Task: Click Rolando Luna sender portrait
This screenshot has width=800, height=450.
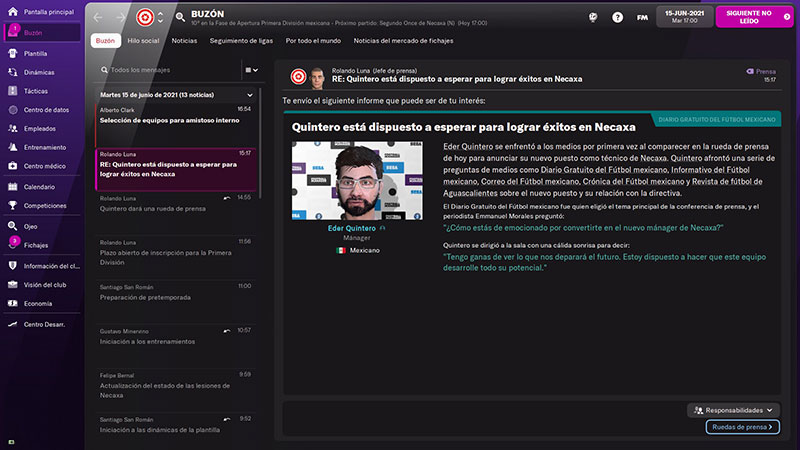Action: point(317,78)
